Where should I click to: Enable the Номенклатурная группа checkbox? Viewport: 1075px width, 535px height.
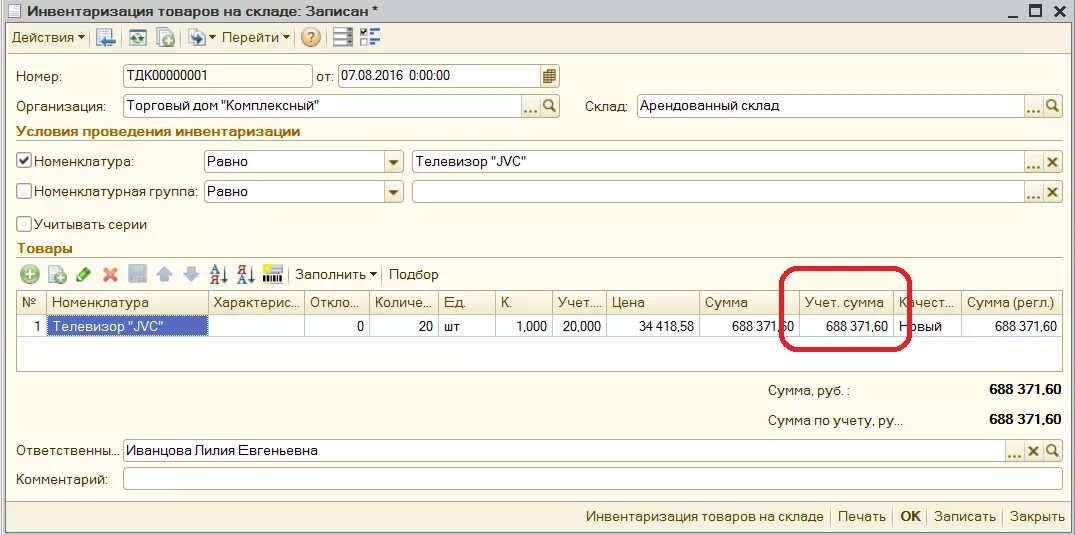tap(24, 191)
